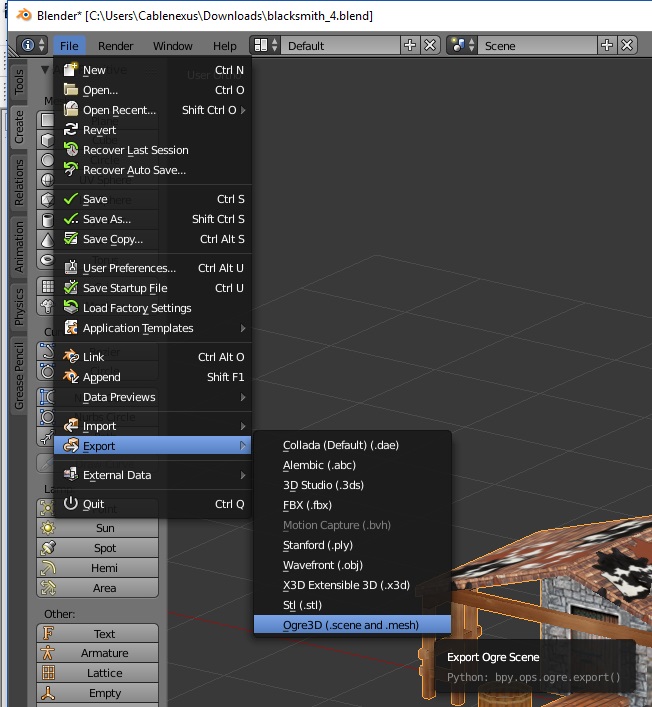Choose Revert from File menu
This screenshot has height=707, width=652.
coord(153,130)
